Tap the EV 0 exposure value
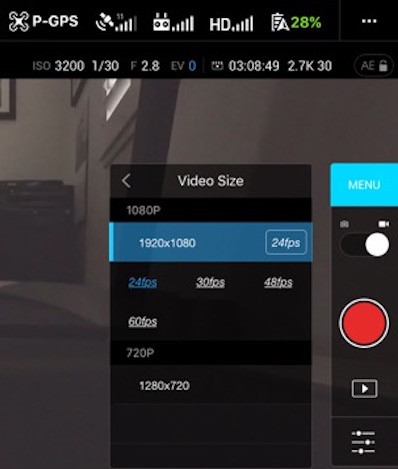Image resolution: width=398 pixels, height=469 pixels. (x=183, y=66)
